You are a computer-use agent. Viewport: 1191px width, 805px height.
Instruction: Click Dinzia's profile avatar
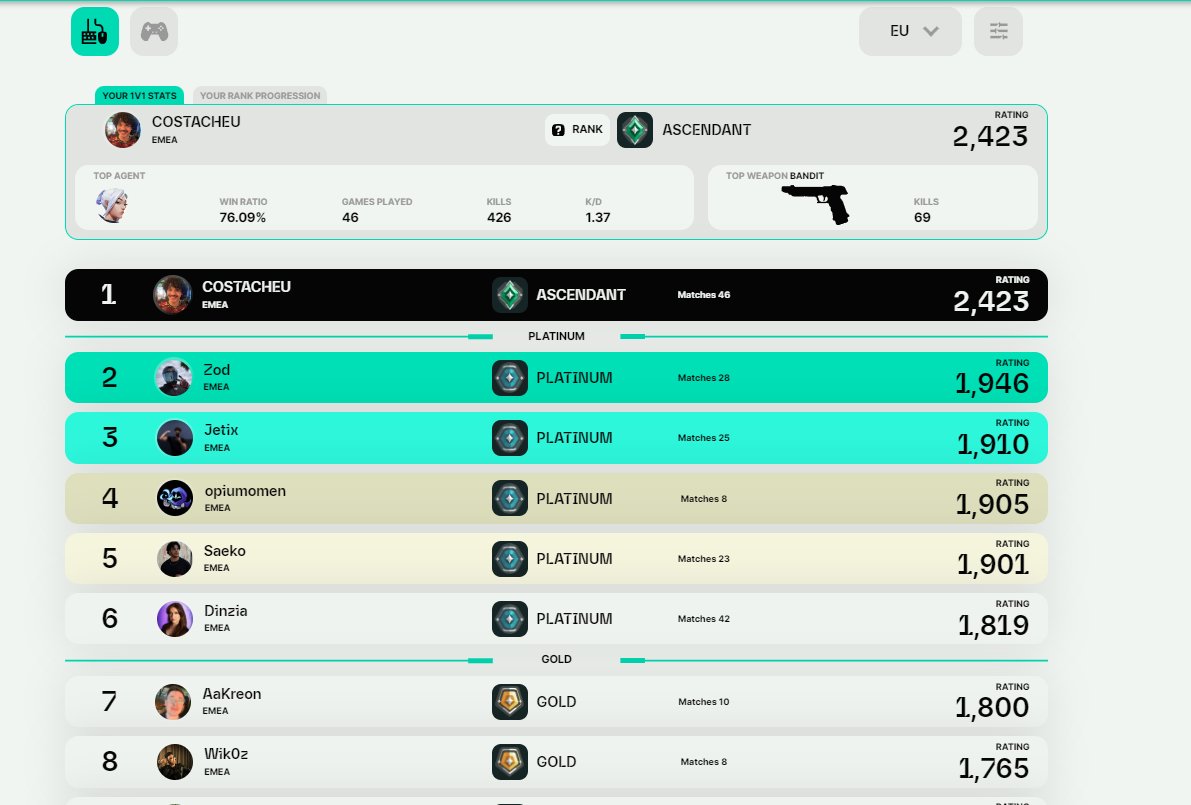[175, 619]
